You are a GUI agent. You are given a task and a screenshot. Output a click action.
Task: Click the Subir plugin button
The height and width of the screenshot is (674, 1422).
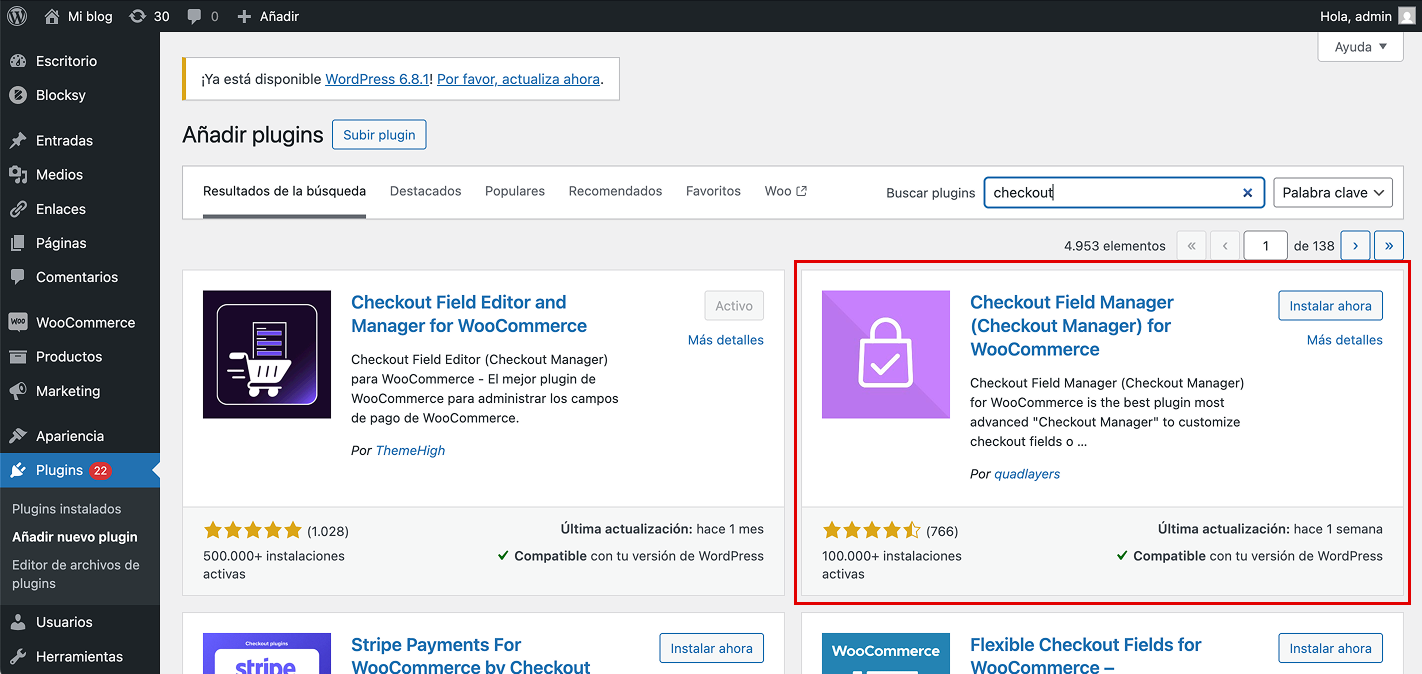coord(379,135)
